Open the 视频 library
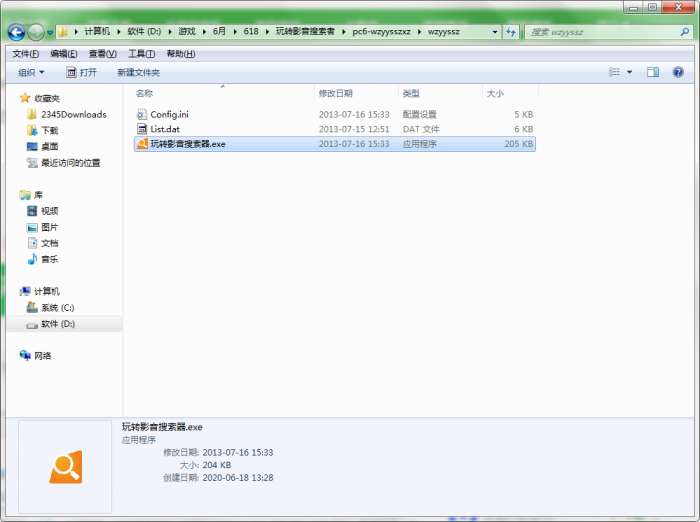The image size is (700, 522). tap(50, 211)
